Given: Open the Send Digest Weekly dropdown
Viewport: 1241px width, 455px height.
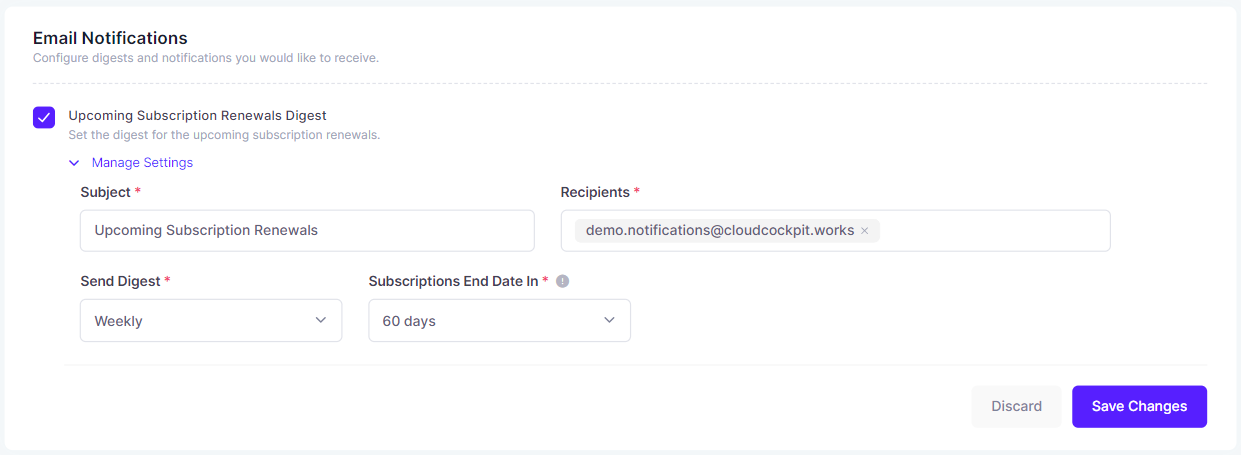Looking at the screenshot, I should coord(211,320).
